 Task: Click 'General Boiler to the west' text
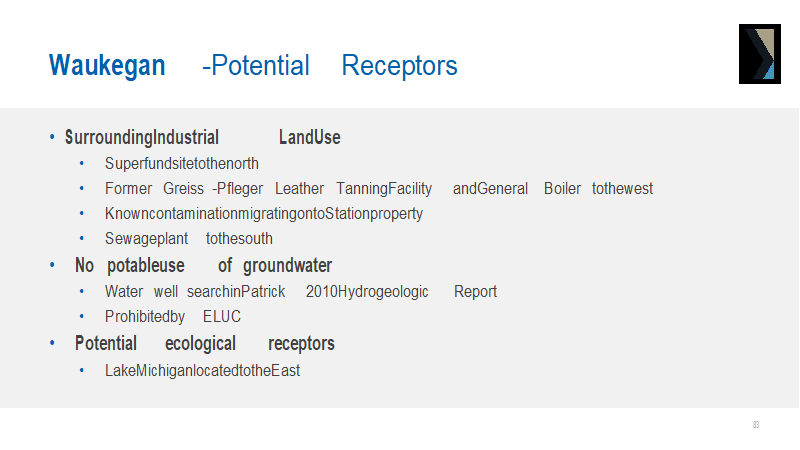(x=553, y=188)
